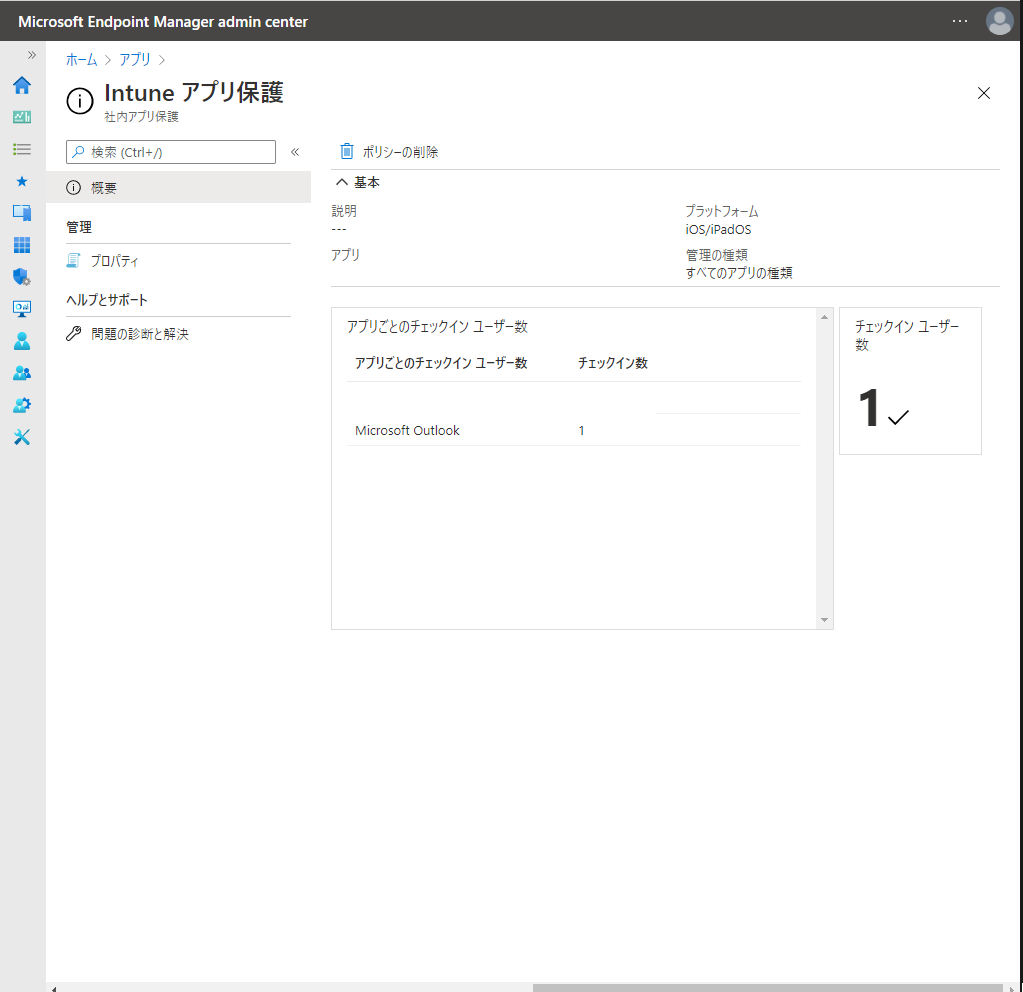Click the trash can icon for policy deletion
Screen dimensions: 1023x992
click(x=347, y=151)
